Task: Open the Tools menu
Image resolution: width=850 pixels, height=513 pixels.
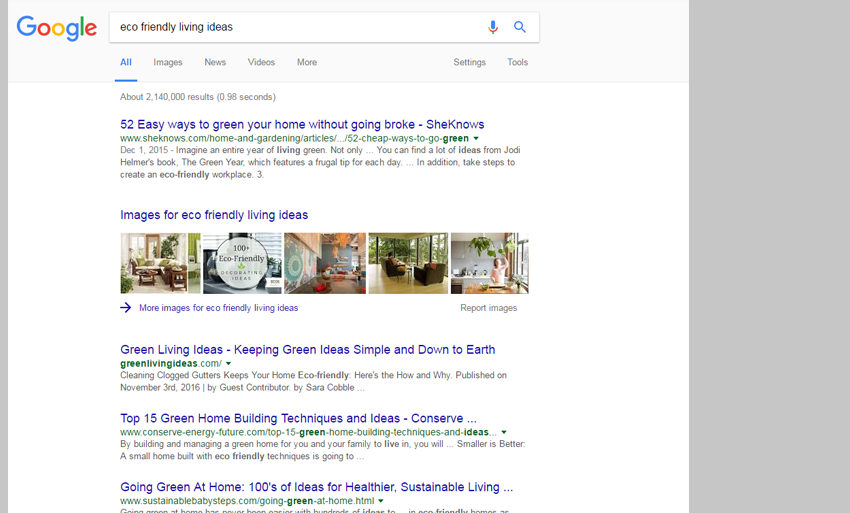Action: (x=517, y=62)
